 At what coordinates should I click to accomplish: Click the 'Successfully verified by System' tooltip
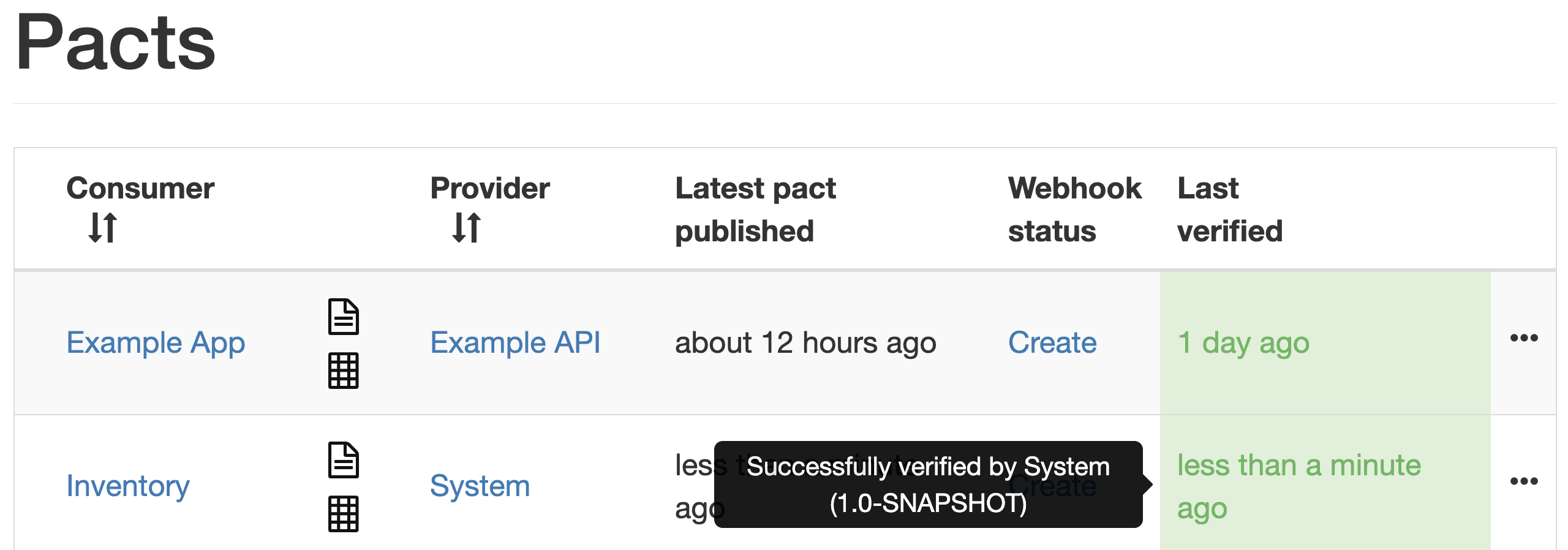928,484
